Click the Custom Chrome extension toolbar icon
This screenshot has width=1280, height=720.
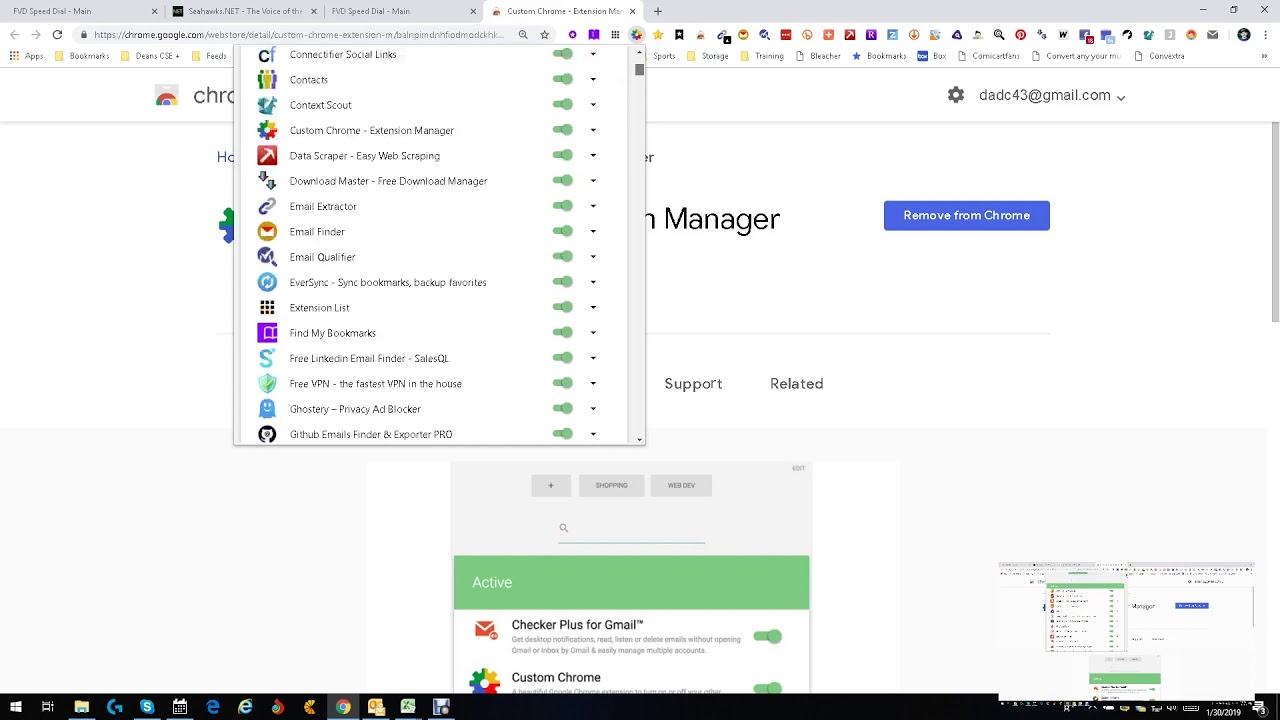click(636, 34)
